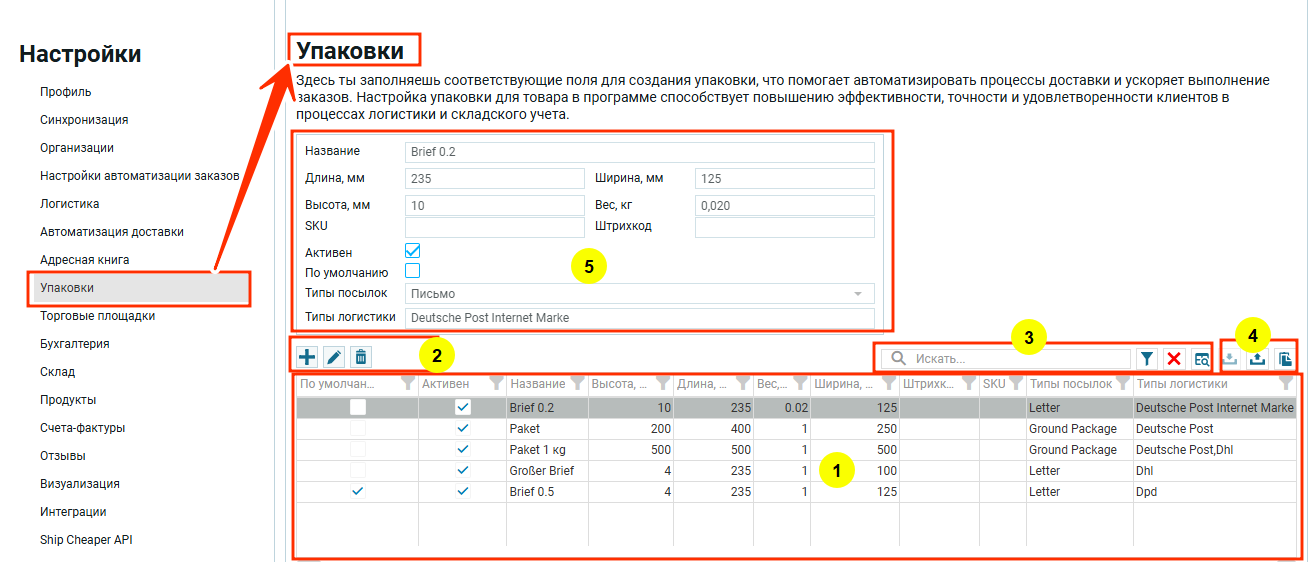Screen dimensions: 1309x562
Task: Uncheck the Активен checkbox in the form
Action: point(412,251)
